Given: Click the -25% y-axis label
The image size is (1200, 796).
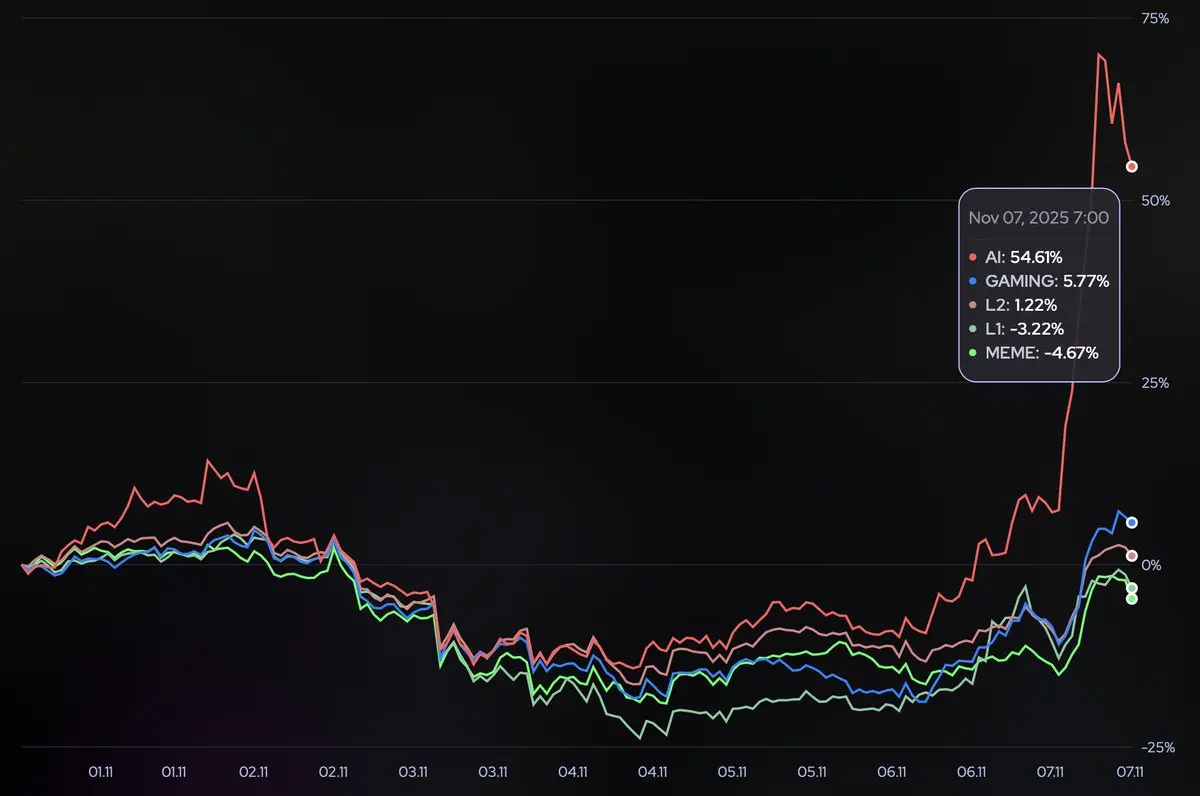Looking at the screenshot, I should coord(1156,747).
